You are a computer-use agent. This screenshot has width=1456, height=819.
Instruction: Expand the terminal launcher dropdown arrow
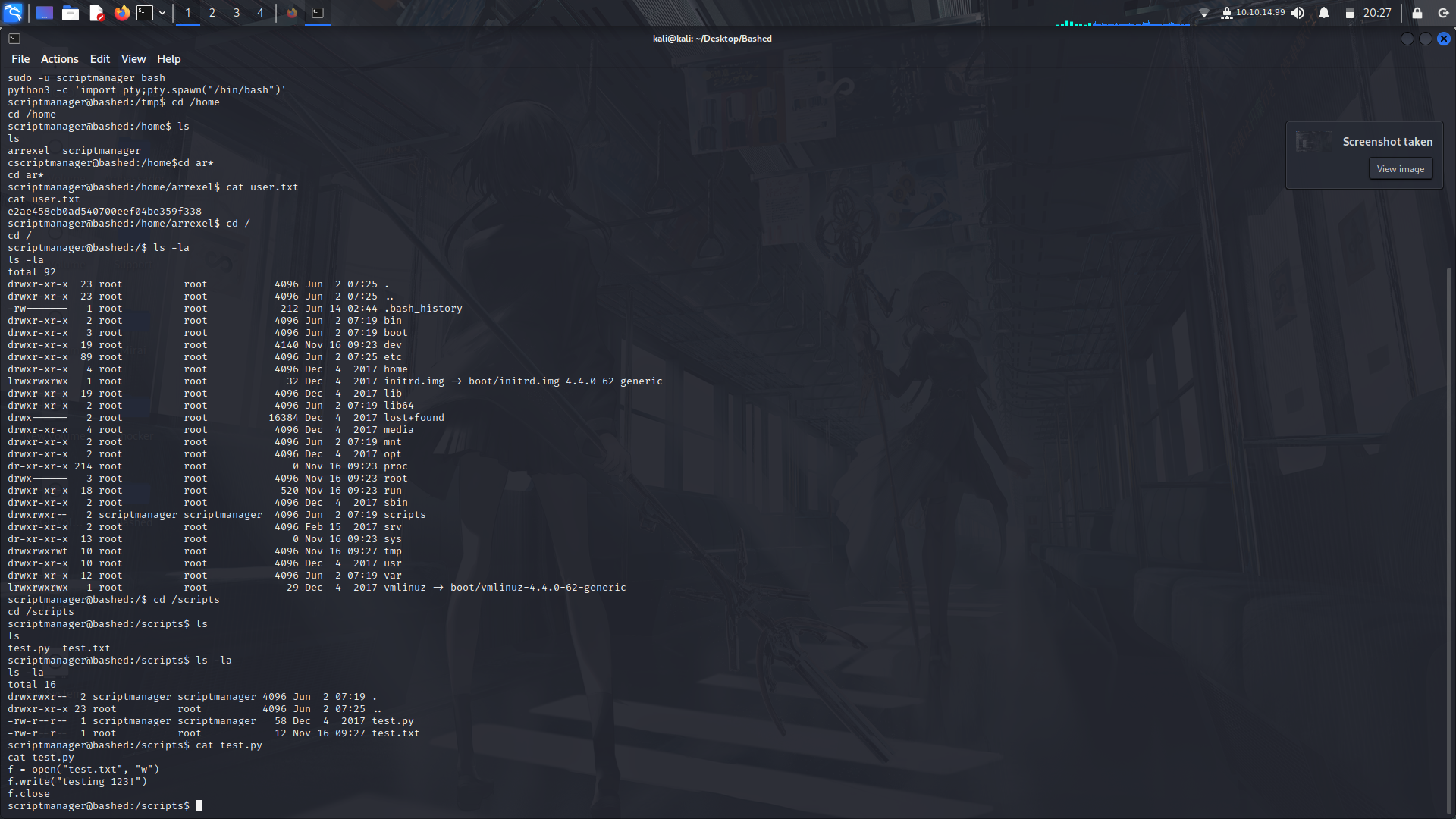[162, 12]
